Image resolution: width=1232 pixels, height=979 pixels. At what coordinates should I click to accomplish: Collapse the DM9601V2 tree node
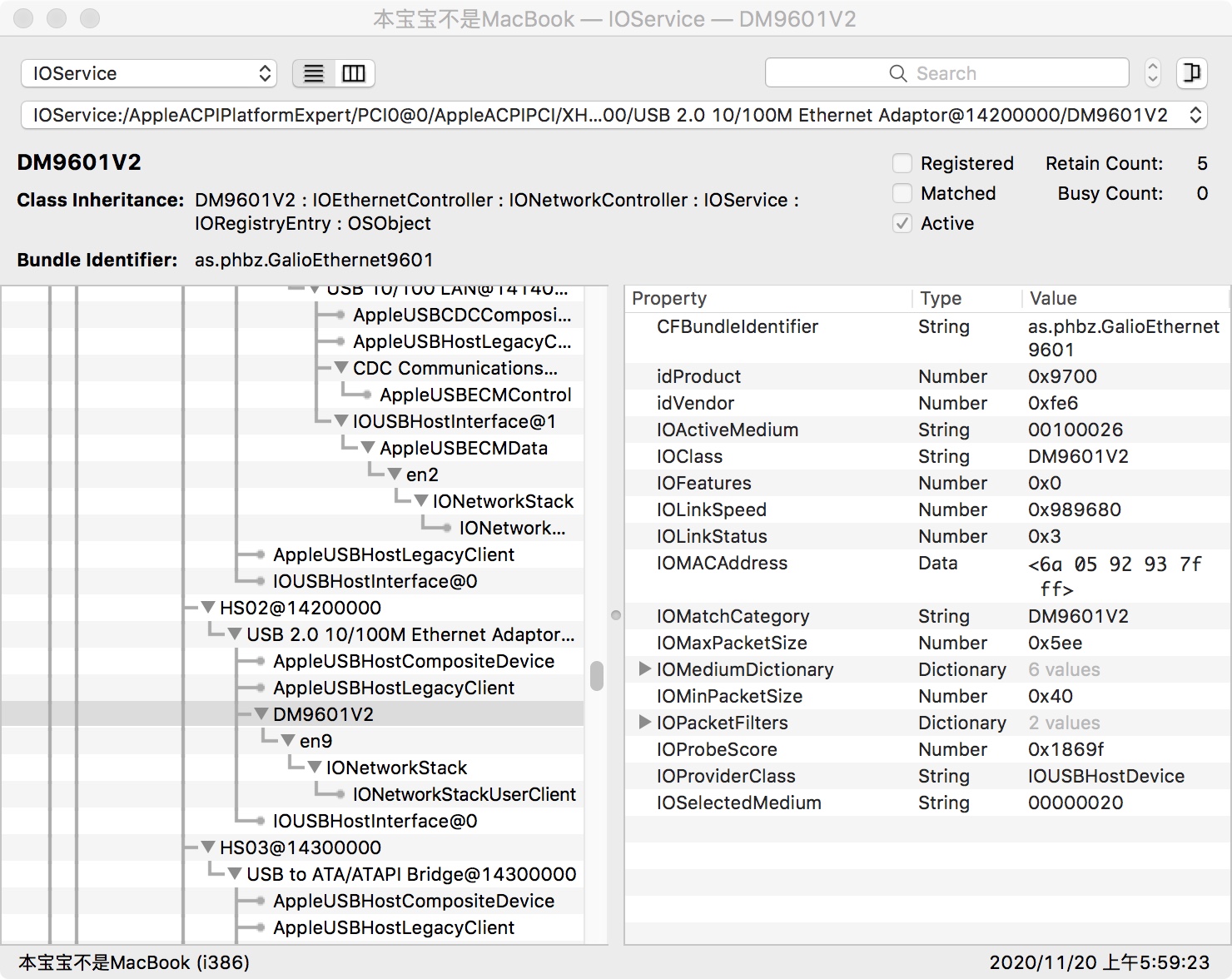click(261, 714)
